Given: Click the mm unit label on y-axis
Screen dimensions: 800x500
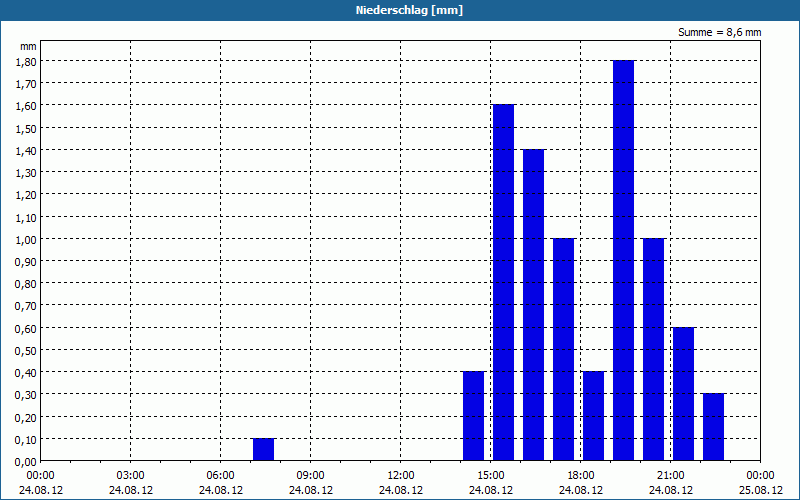Looking at the screenshot, I should click(29, 47).
